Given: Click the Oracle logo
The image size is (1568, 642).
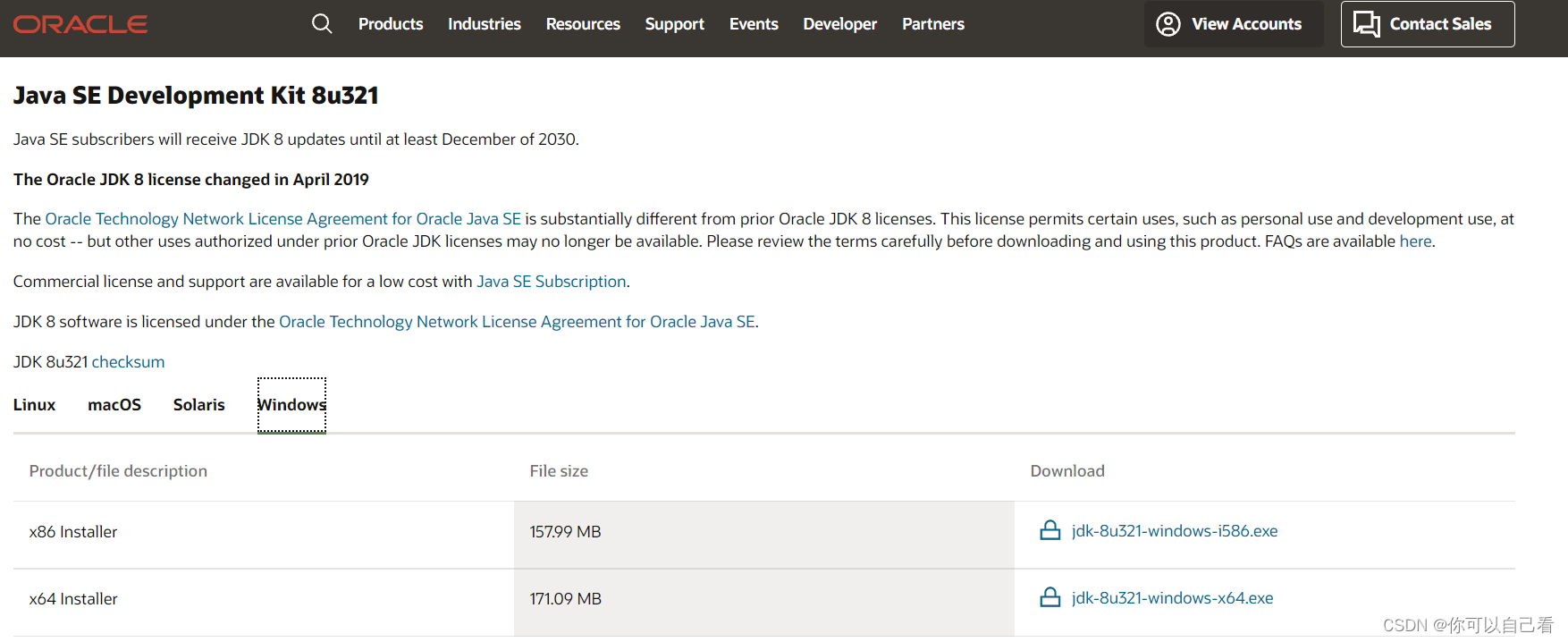Looking at the screenshot, I should pos(80,24).
